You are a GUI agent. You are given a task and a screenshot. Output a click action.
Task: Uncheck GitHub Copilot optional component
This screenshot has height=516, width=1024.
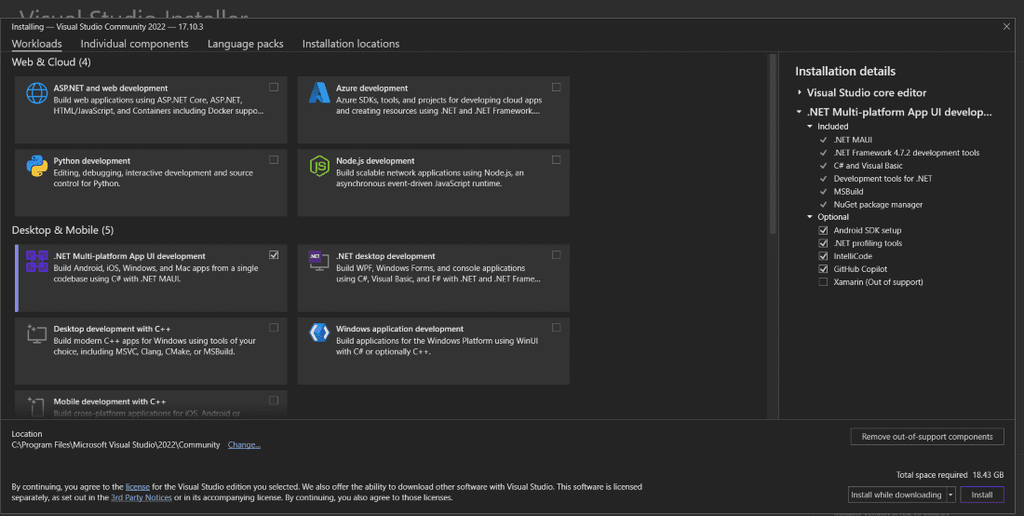(823, 269)
